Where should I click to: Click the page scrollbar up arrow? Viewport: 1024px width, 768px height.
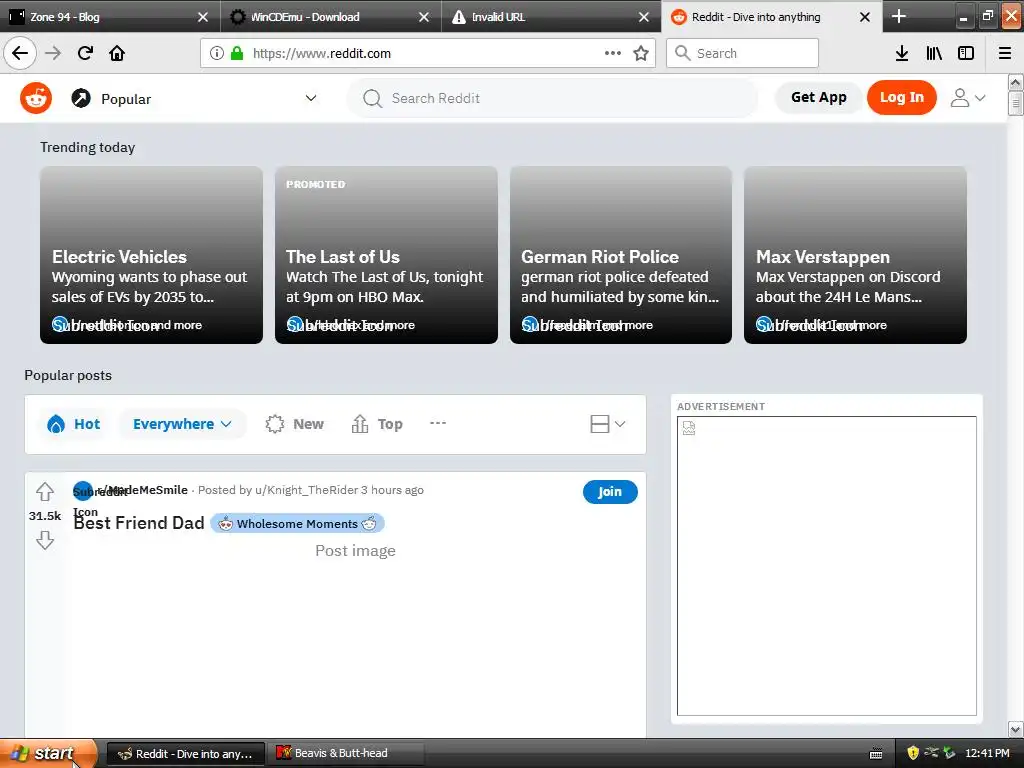(x=1015, y=82)
